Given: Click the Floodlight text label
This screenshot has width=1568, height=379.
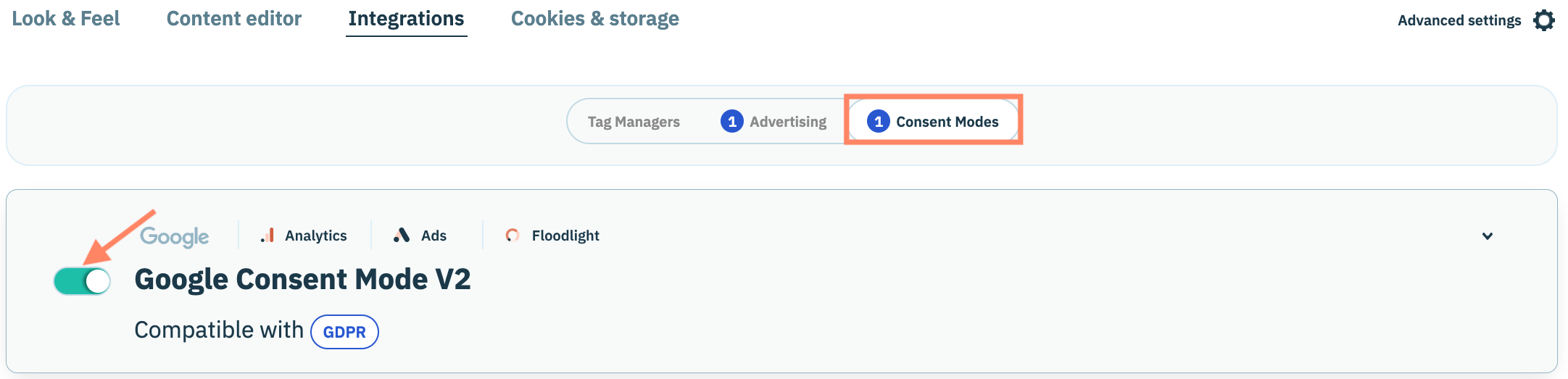Looking at the screenshot, I should click(565, 236).
